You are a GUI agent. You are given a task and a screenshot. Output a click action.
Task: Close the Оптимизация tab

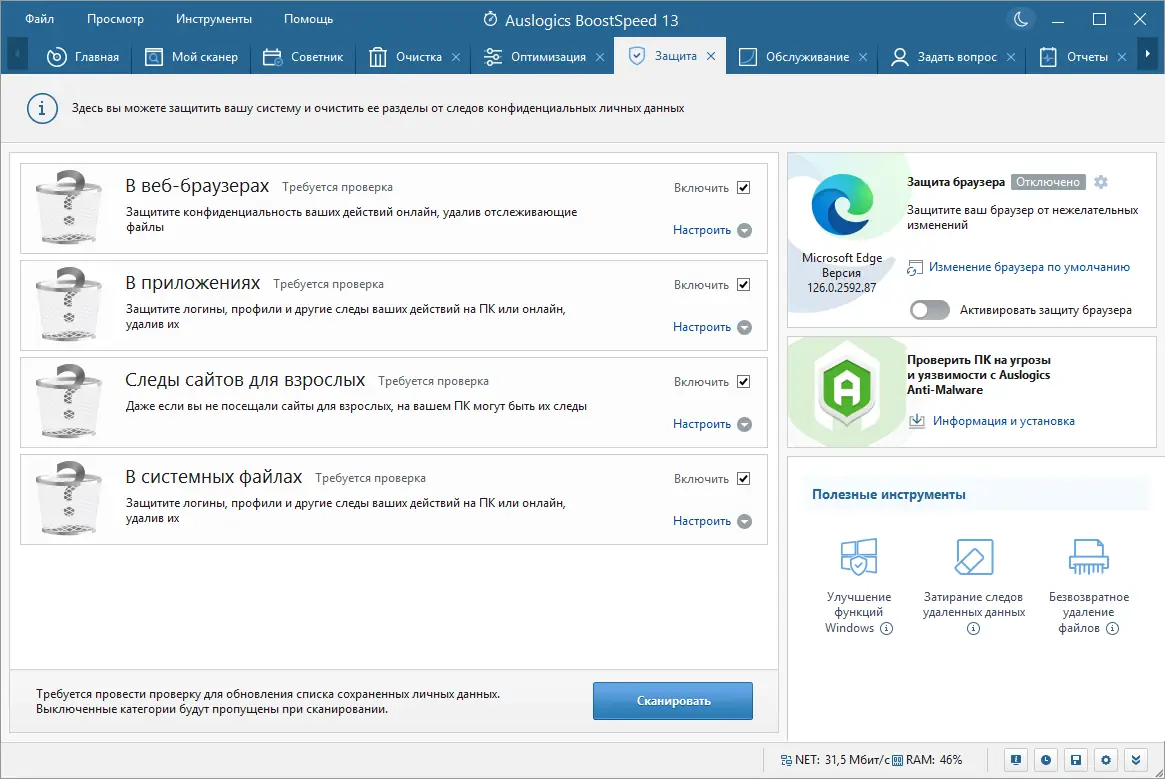pos(600,57)
